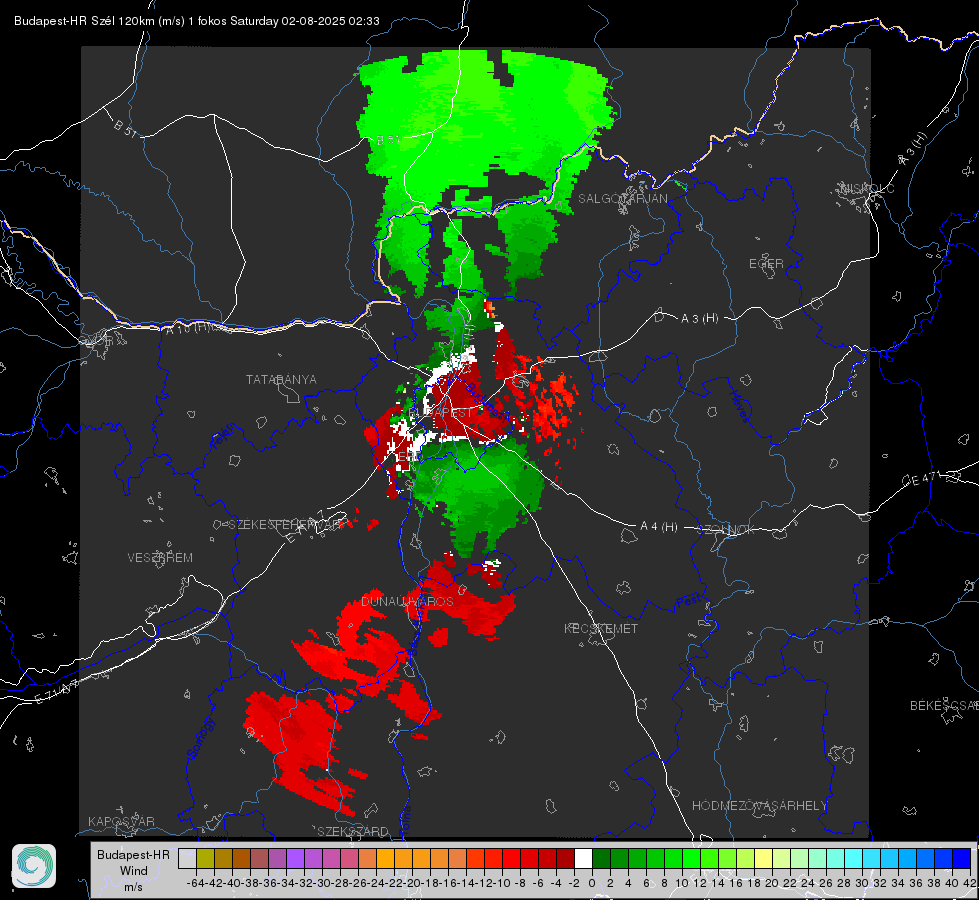
Task: Click the SALGÓTARJÁN city label
Action: [x=622, y=199]
